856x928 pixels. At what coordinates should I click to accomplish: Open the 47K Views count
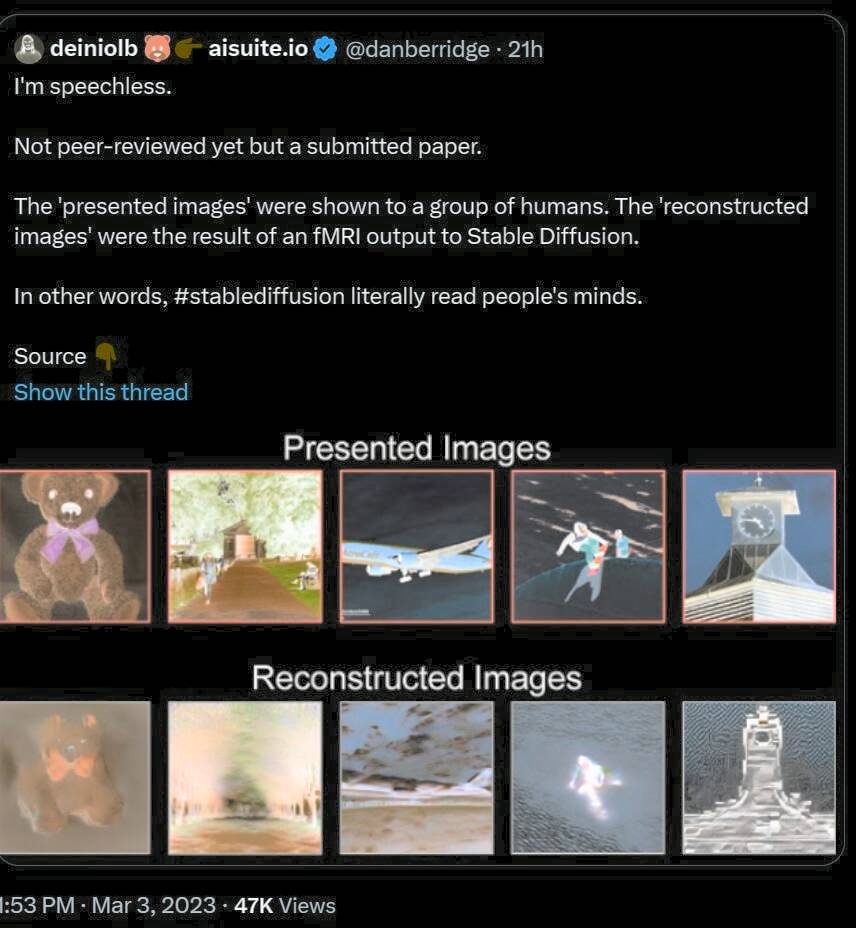pos(285,906)
